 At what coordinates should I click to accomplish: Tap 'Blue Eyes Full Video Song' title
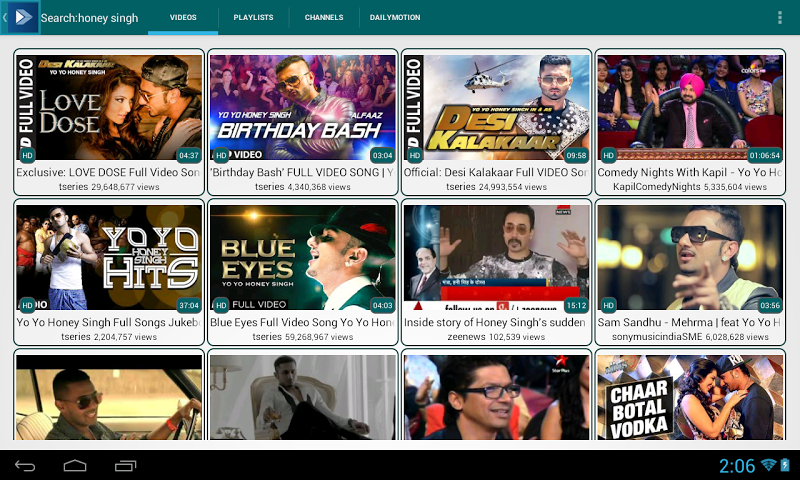[x=303, y=322]
